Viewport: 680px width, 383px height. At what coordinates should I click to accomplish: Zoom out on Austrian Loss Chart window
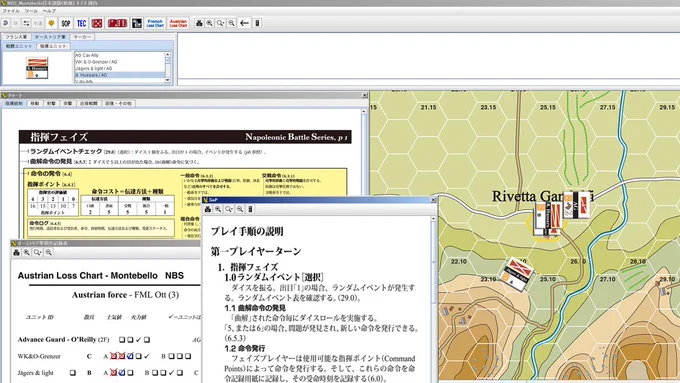(x=49, y=252)
